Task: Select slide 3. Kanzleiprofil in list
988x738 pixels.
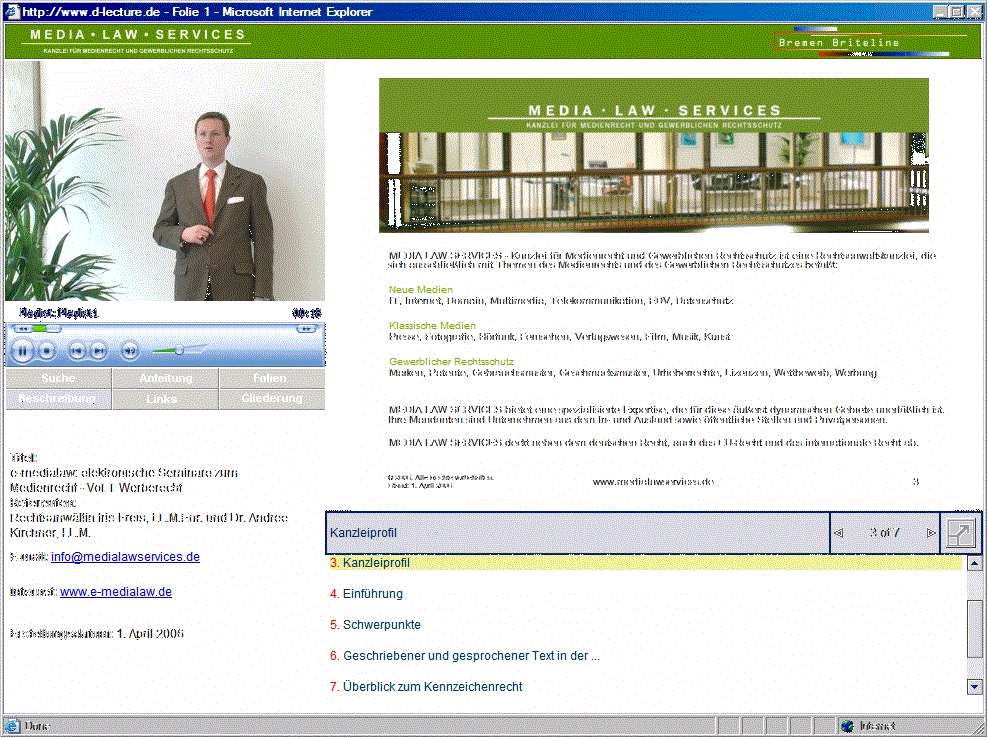Action: (646, 563)
